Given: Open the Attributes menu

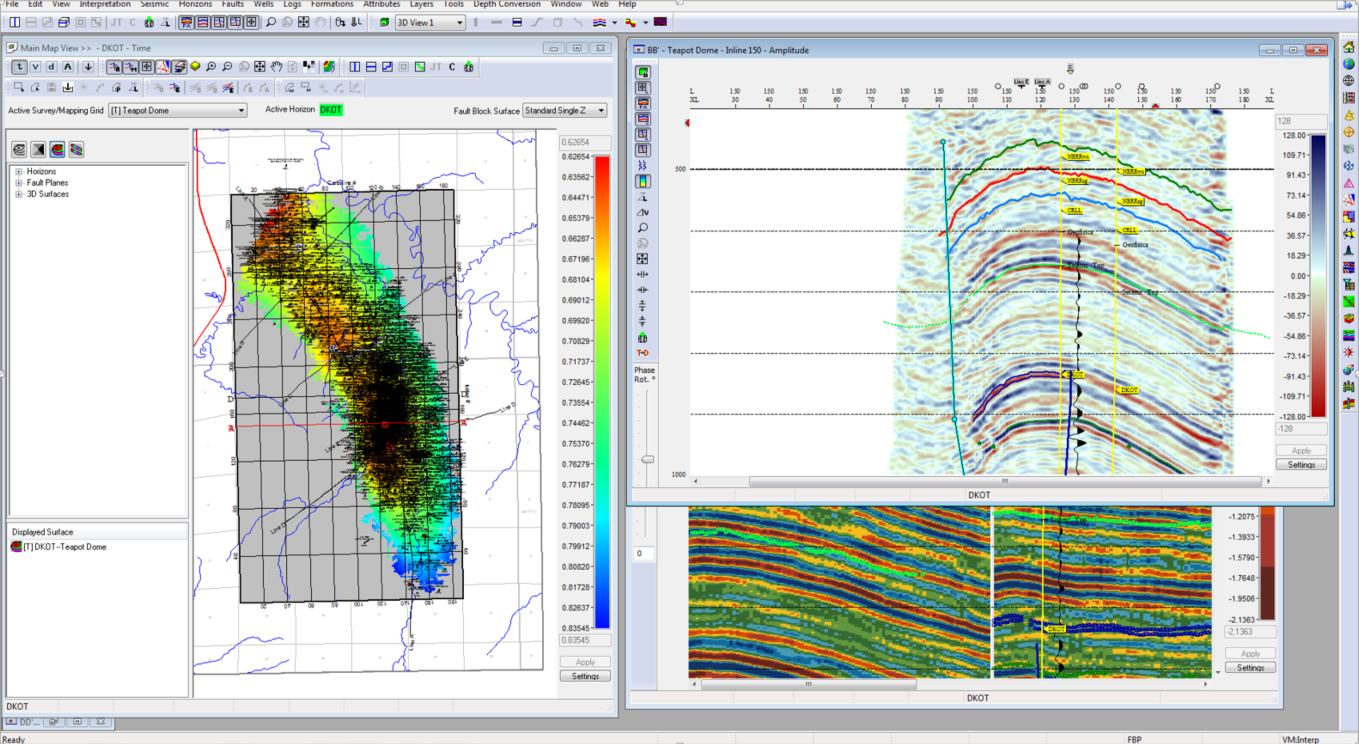Looking at the screenshot, I should click(x=381, y=4).
